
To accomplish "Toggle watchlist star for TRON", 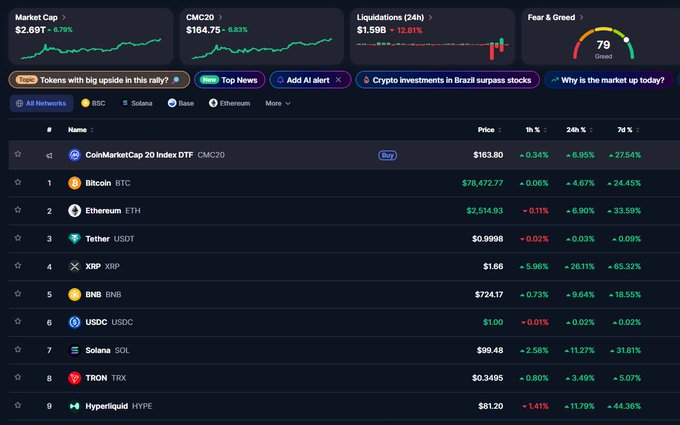I will pyautogui.click(x=18, y=377).
